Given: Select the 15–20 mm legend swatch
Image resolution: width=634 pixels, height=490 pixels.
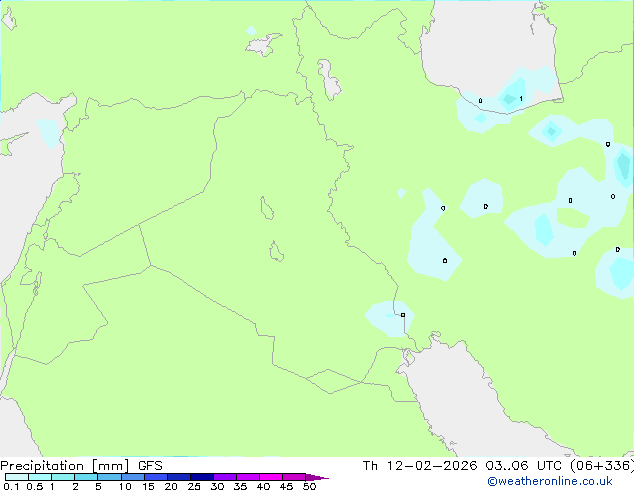Looking at the screenshot, I should click(x=155, y=477).
